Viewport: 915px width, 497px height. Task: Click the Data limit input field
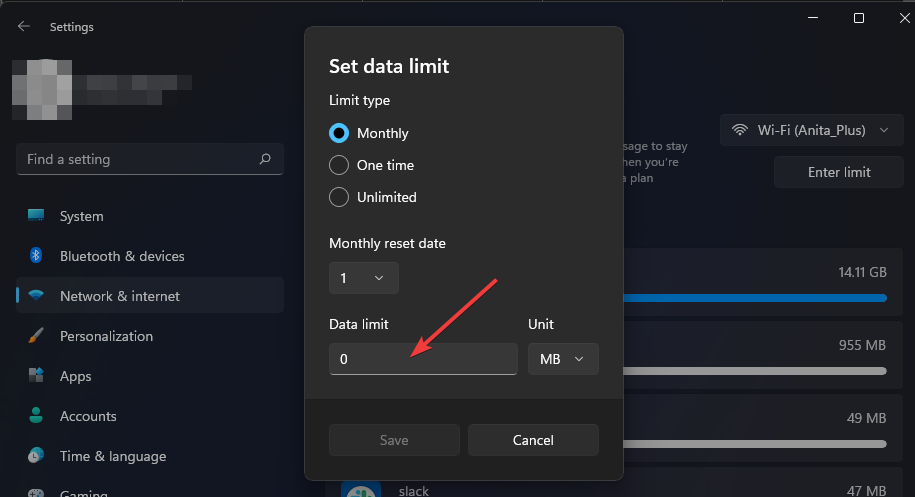click(x=423, y=359)
